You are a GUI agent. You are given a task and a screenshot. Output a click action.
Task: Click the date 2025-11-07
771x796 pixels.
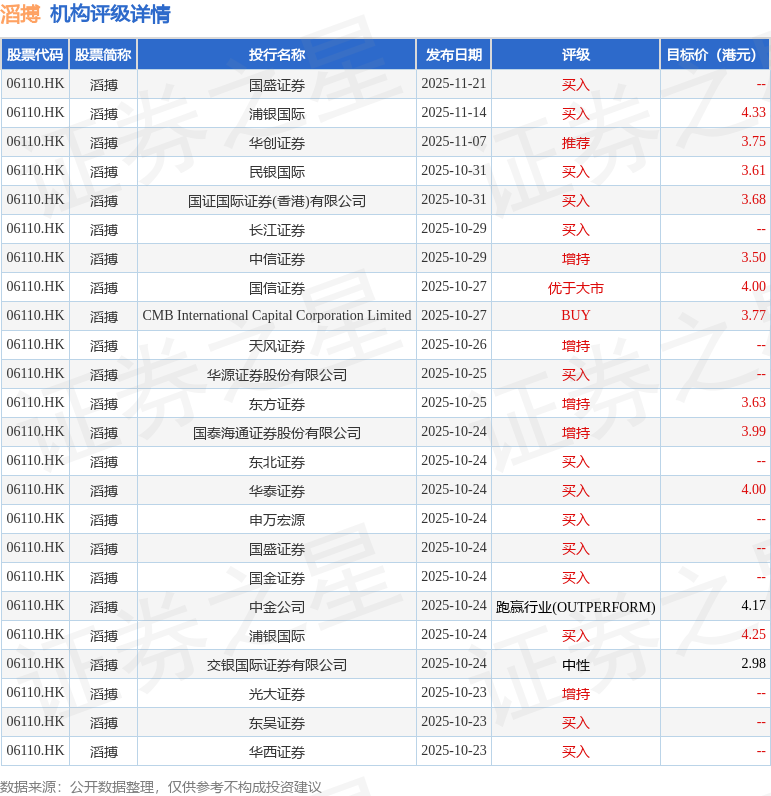click(x=454, y=142)
